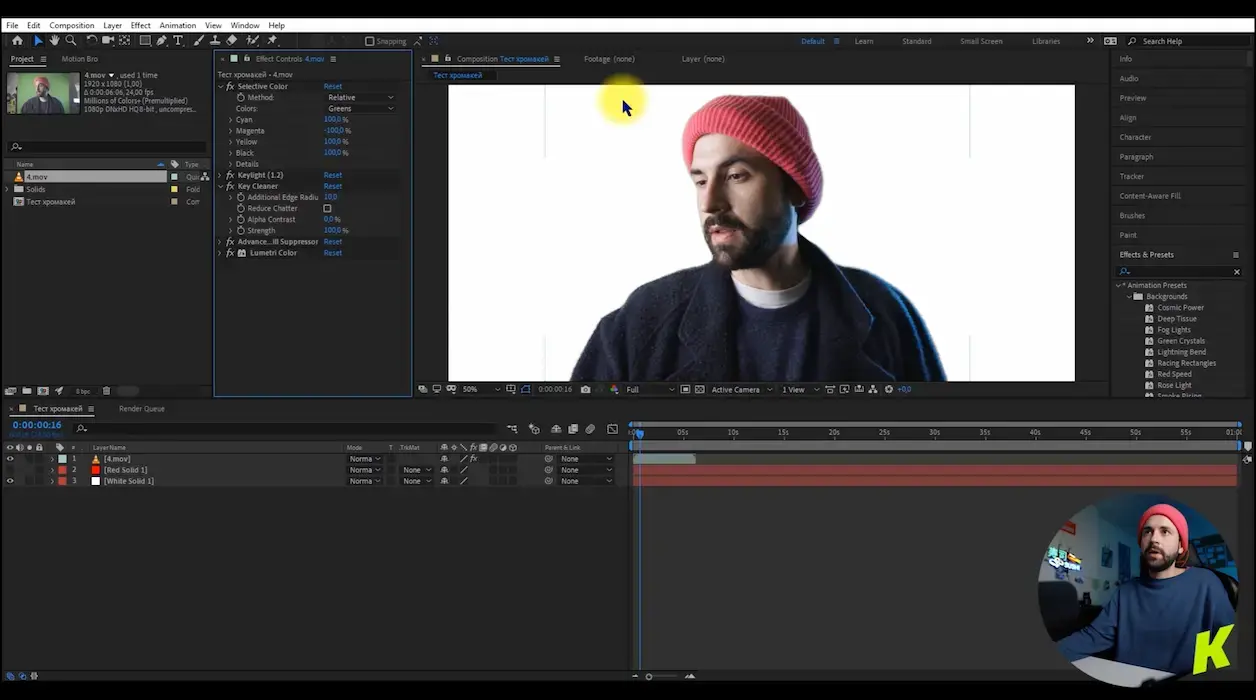Click the Draft 3D icon in timeline header
Image resolution: width=1256 pixels, height=700 pixels.
[x=534, y=429]
